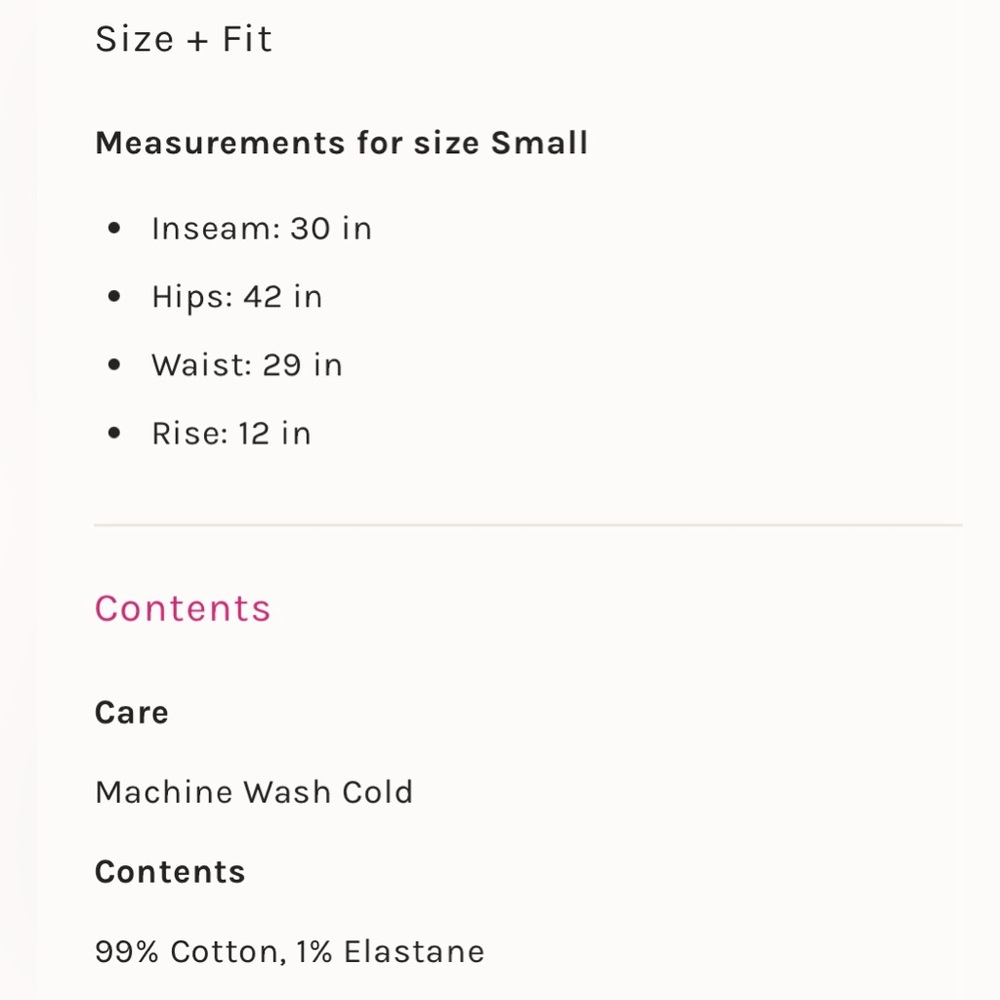Select the 99% Cotton, 1% Elastane text
This screenshot has width=1000, height=1000.
(x=289, y=951)
